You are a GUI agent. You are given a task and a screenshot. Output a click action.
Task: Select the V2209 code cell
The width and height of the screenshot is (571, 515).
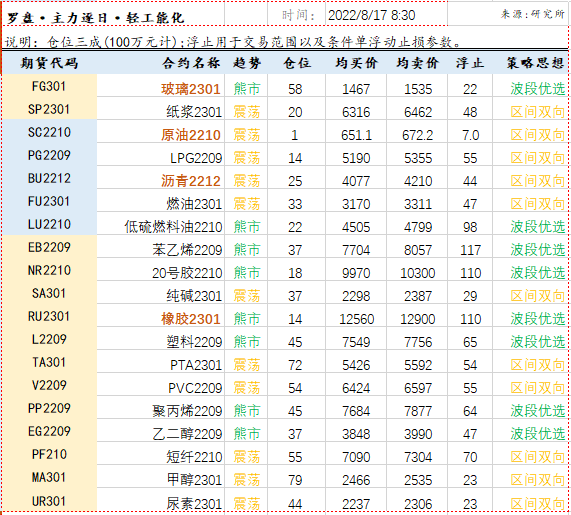[x=49, y=385]
